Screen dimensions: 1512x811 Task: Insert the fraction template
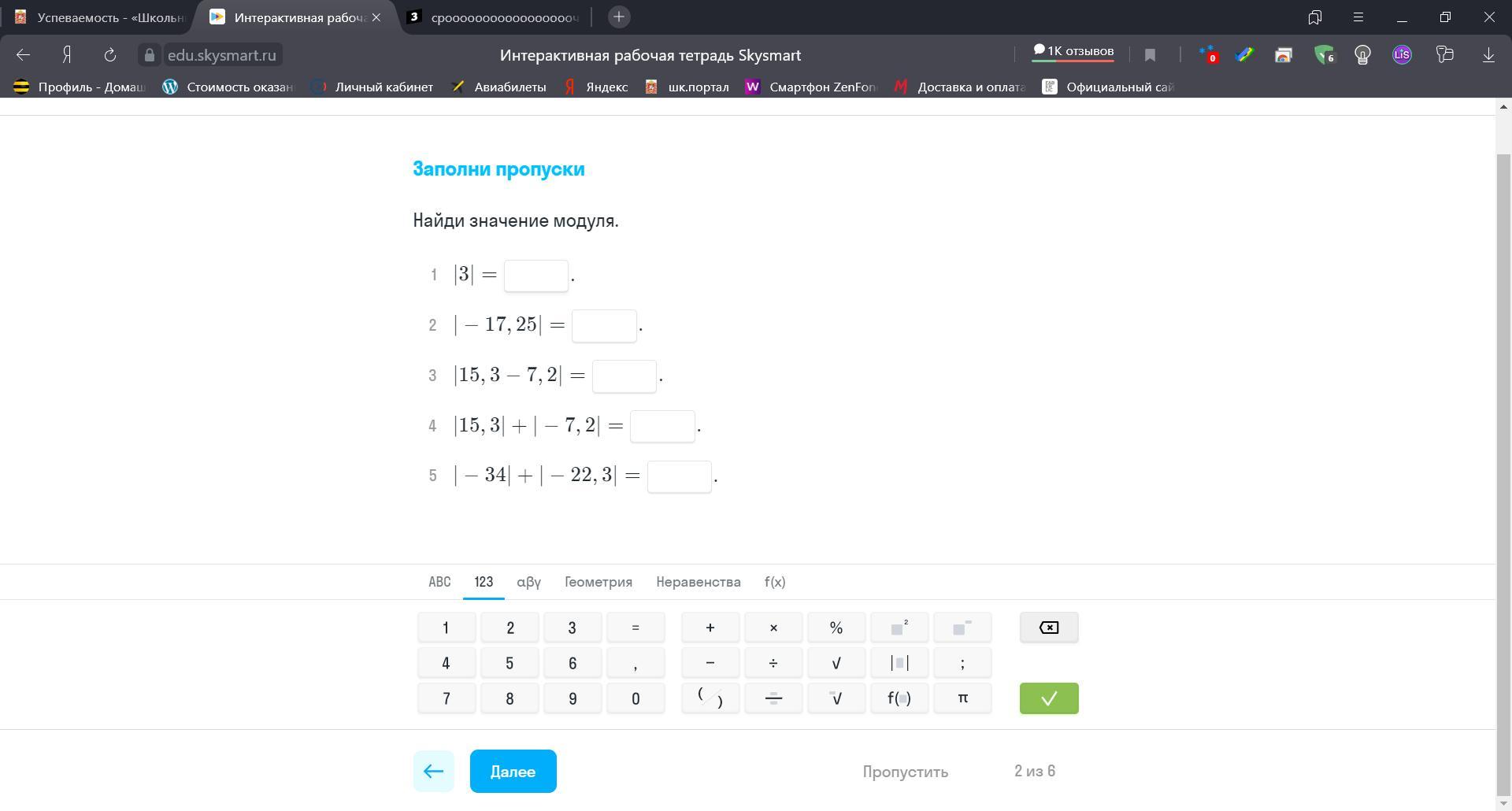pos(773,698)
